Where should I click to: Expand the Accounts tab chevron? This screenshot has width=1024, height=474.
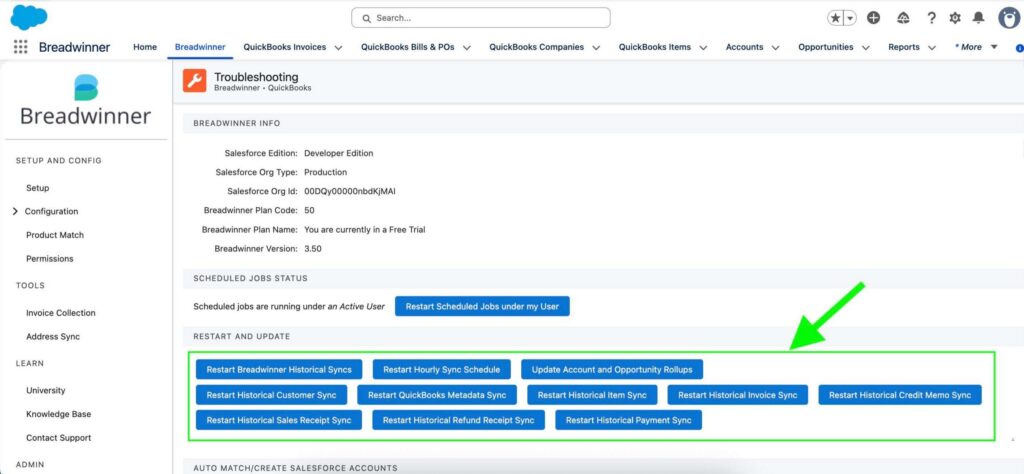coord(775,48)
